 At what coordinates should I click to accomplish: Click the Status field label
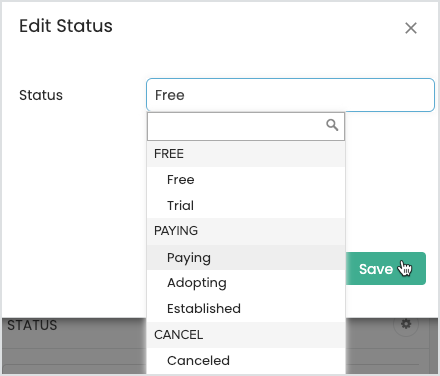(x=41, y=95)
